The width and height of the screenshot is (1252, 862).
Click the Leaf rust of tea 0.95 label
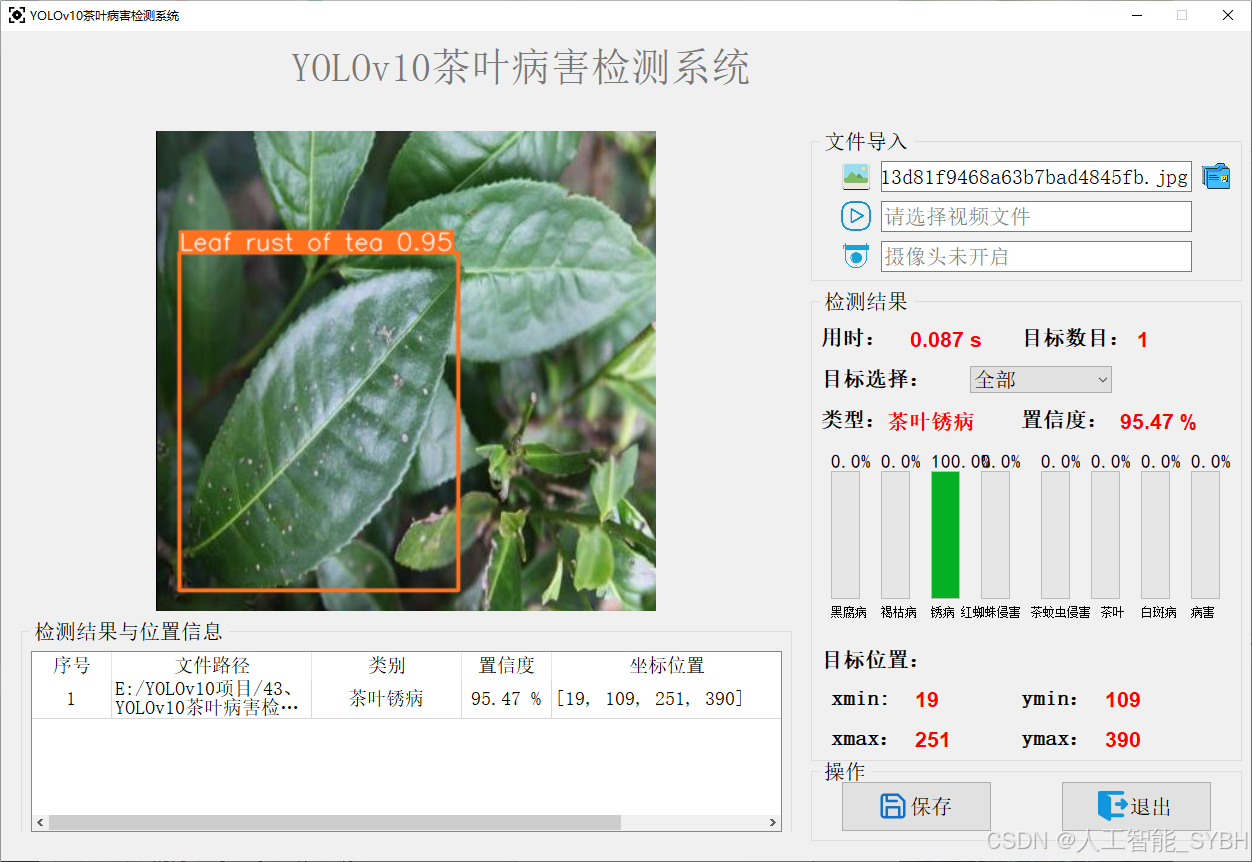point(316,242)
